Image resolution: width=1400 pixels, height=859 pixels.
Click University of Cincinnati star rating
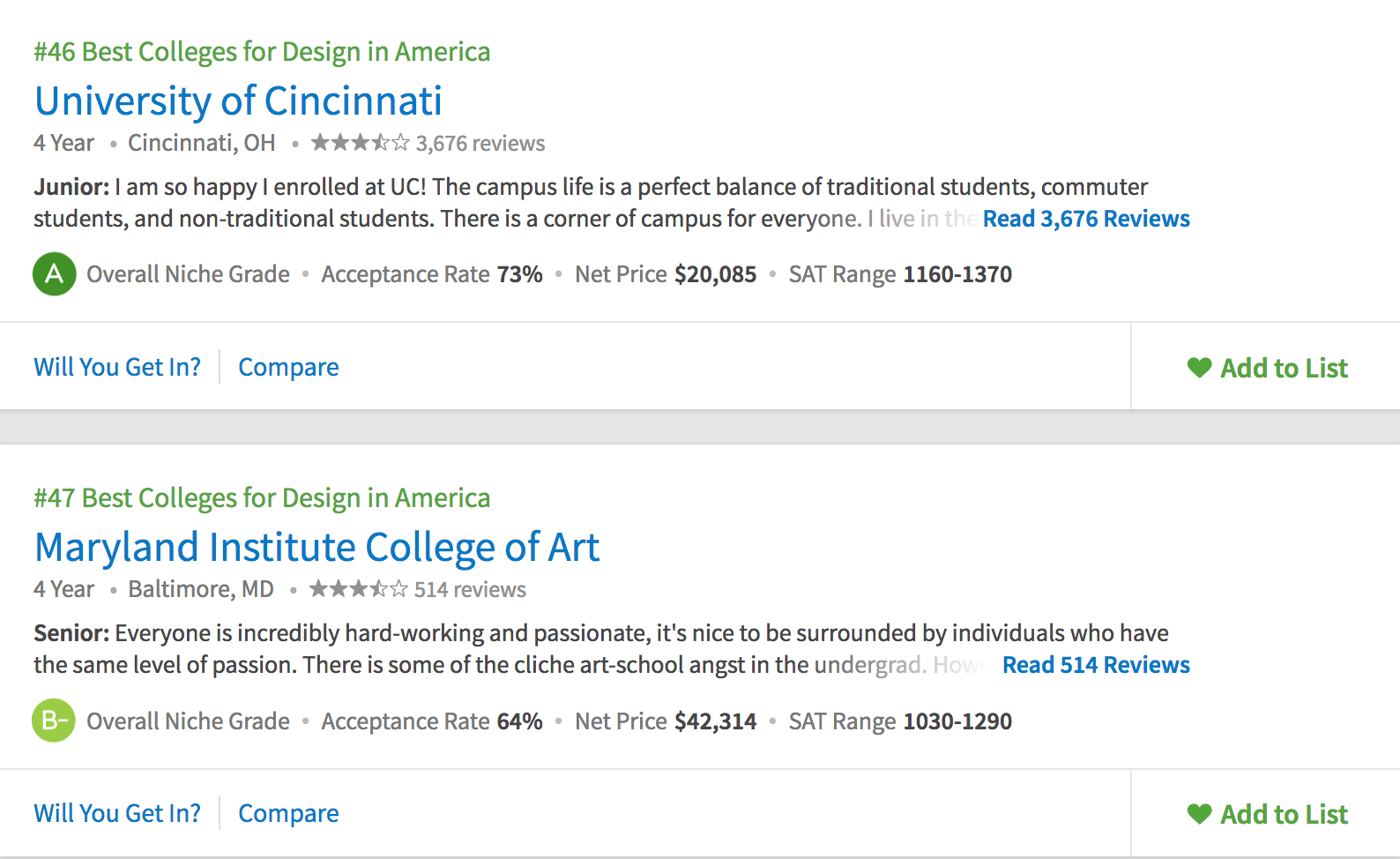tap(360, 143)
